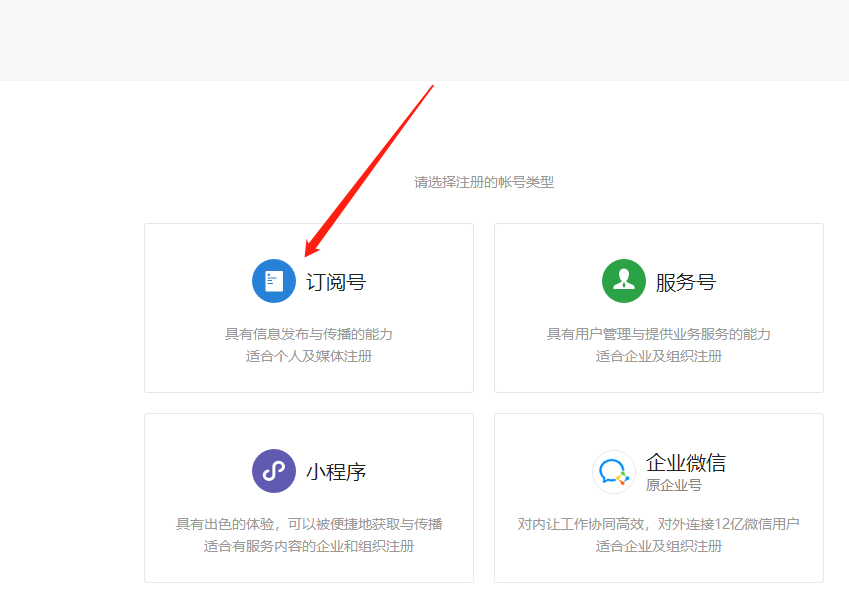Select the 服务号 title text
This screenshot has height=603, width=849.
[686, 282]
